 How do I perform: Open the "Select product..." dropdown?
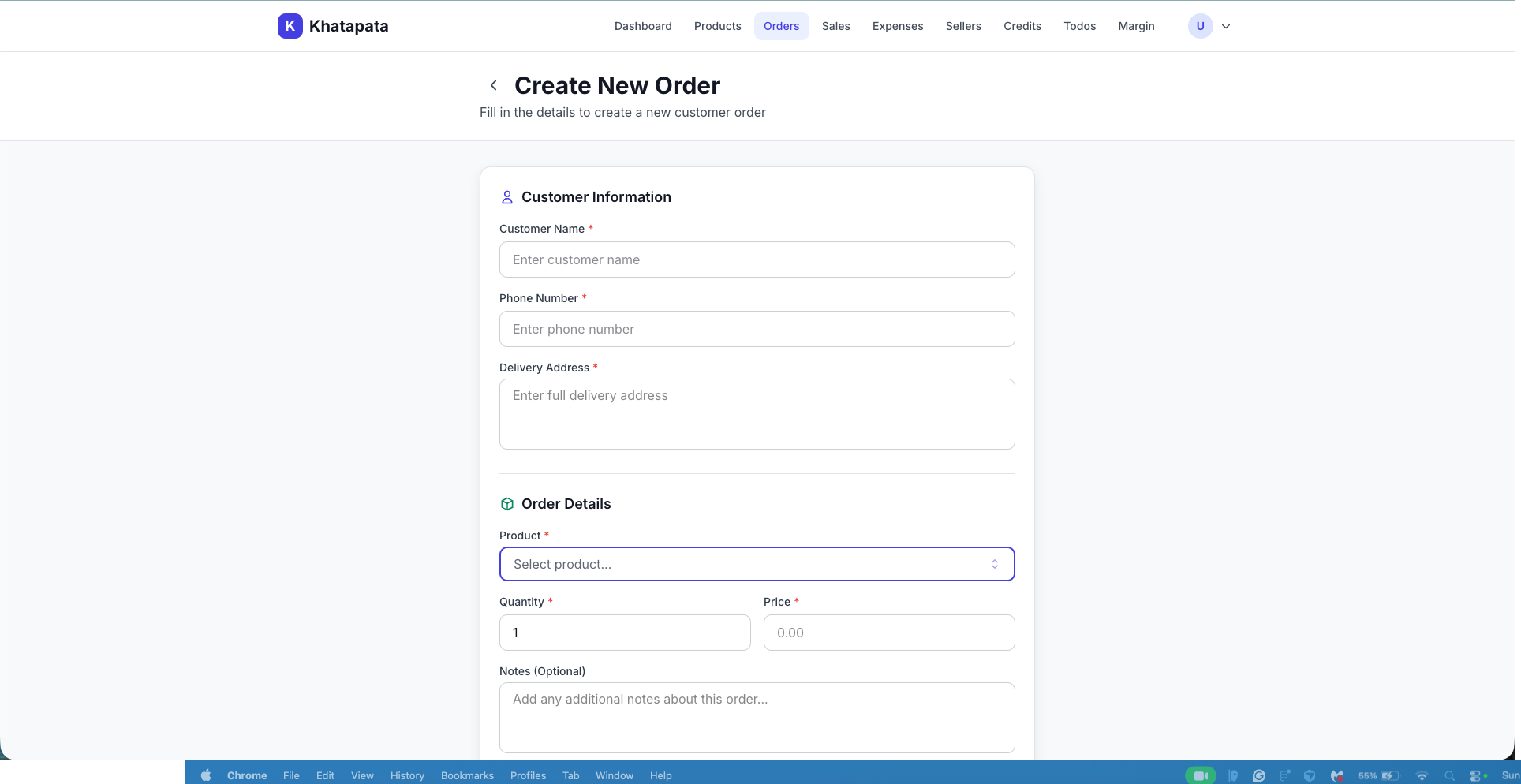(x=757, y=564)
